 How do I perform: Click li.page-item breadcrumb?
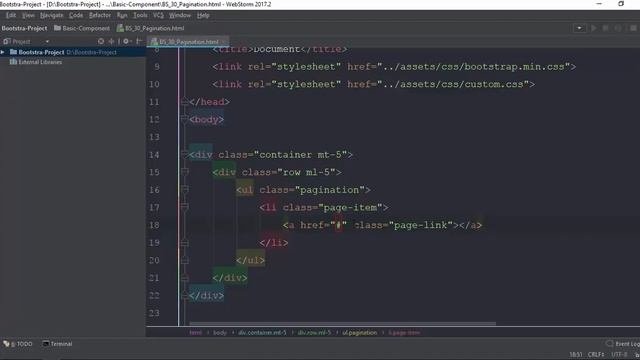[x=404, y=332]
